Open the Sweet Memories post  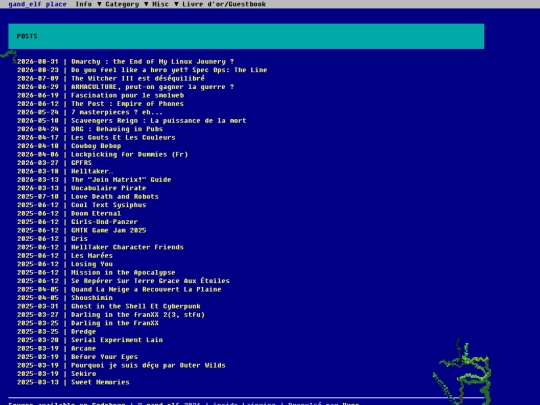click(100, 382)
